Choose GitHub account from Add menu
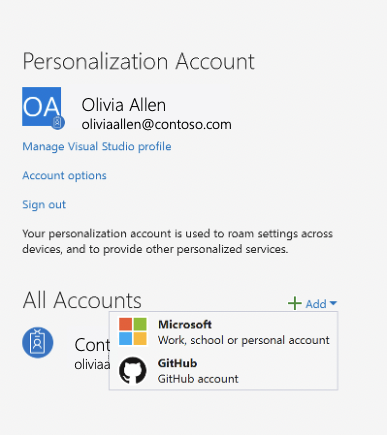 point(223,370)
